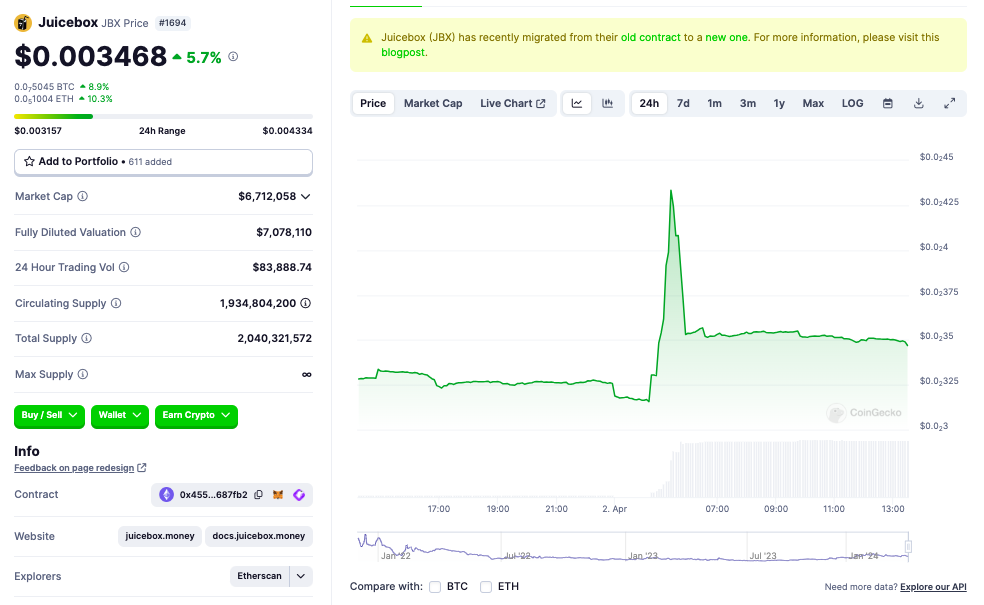Open the Explorers dropdown arrow
Viewport: 984px width, 605px height.
click(301, 576)
